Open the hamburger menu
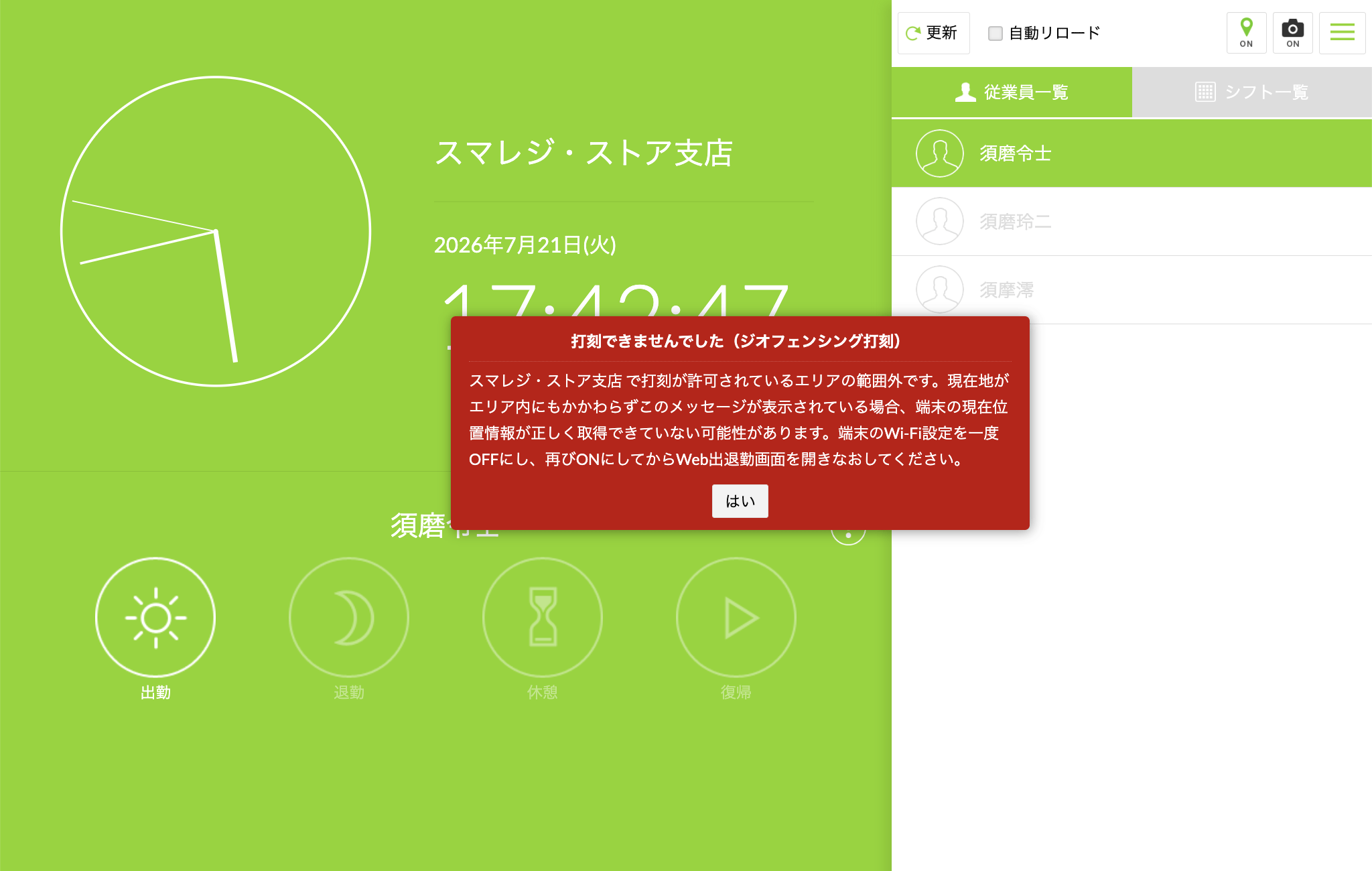 tap(1342, 33)
